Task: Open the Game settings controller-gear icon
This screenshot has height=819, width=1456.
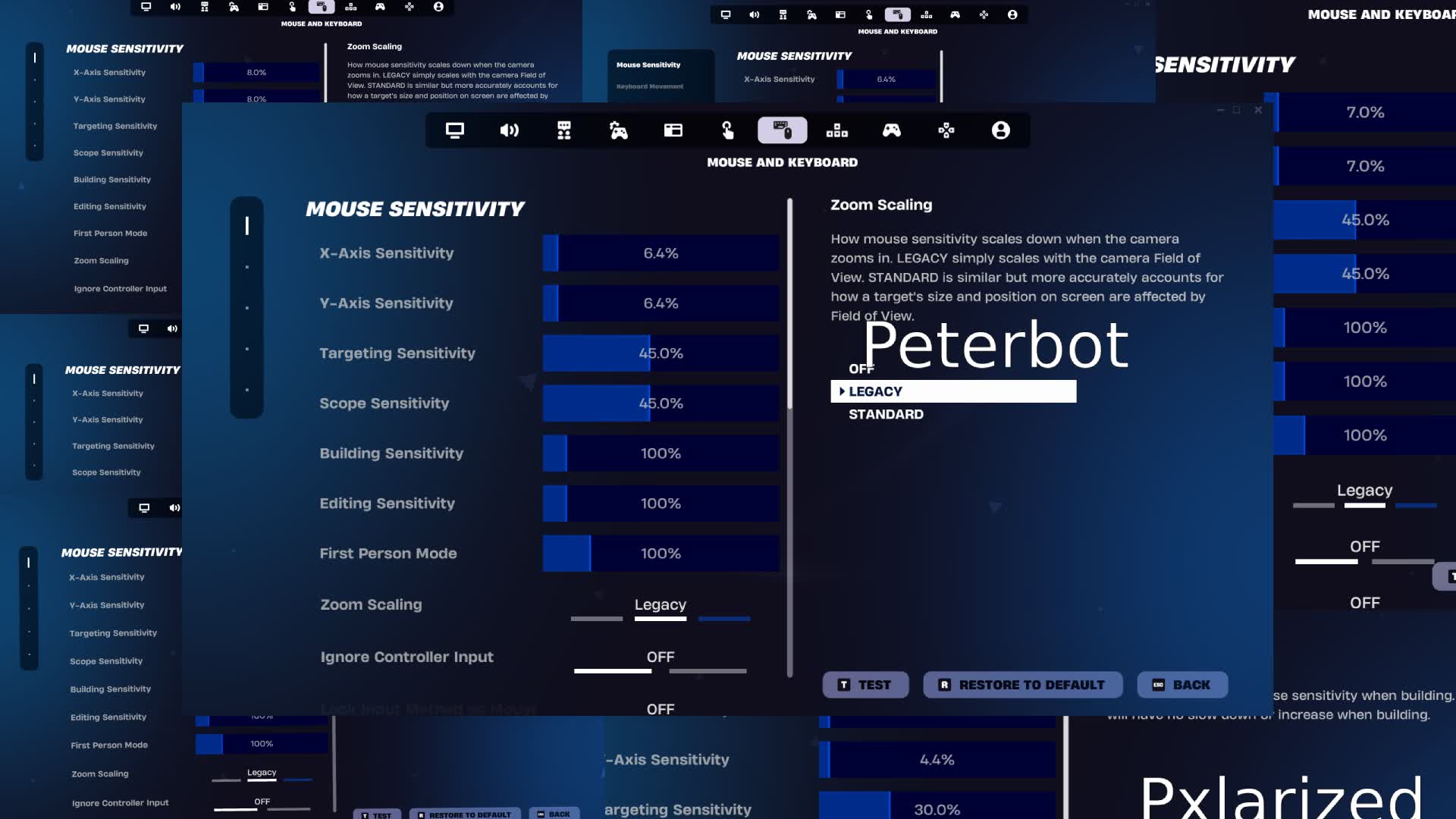Action: pos(619,130)
